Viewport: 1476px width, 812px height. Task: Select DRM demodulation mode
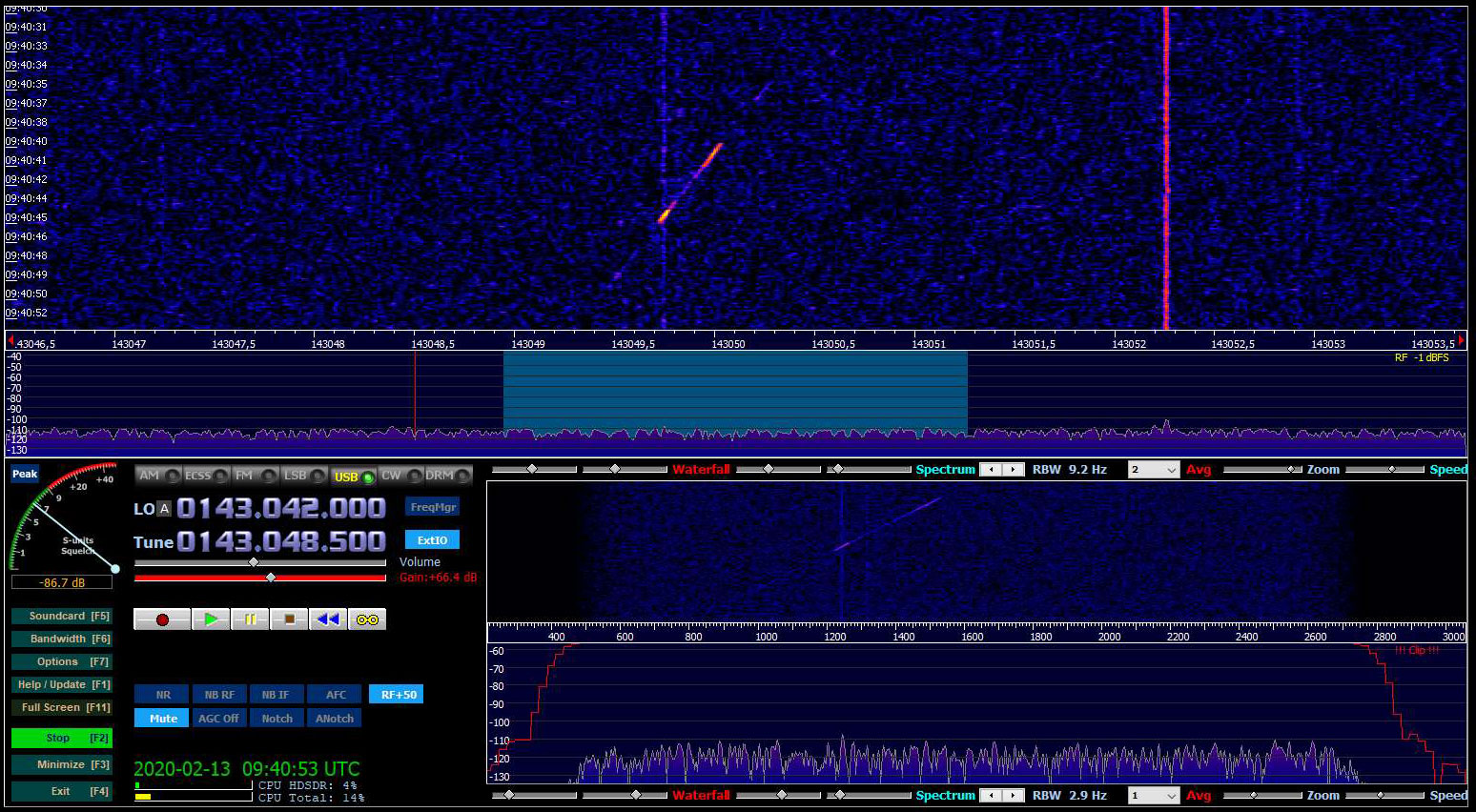pos(448,476)
